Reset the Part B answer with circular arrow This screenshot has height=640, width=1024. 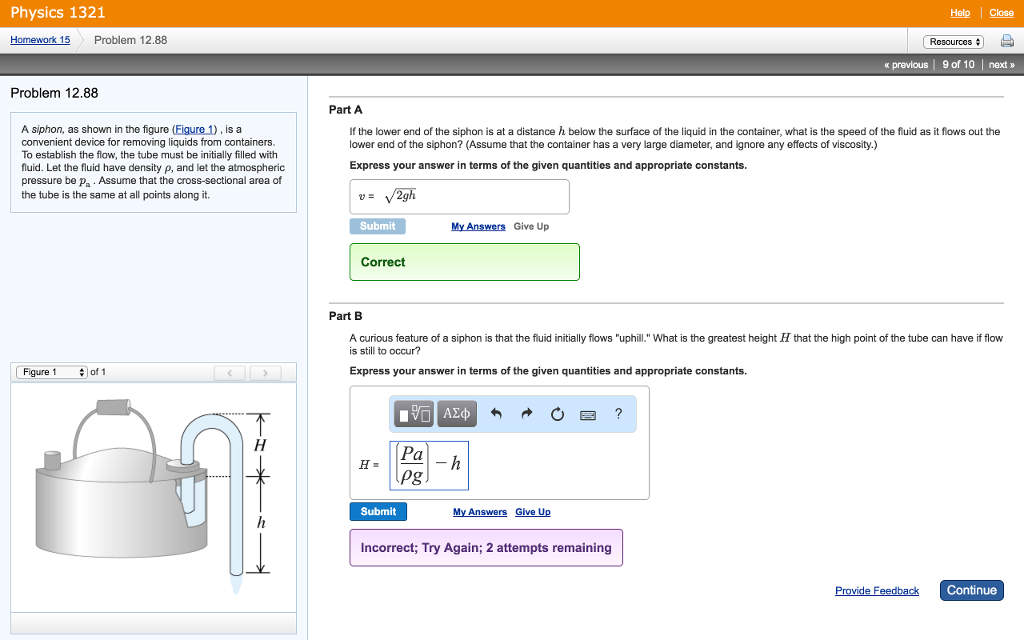coord(557,413)
